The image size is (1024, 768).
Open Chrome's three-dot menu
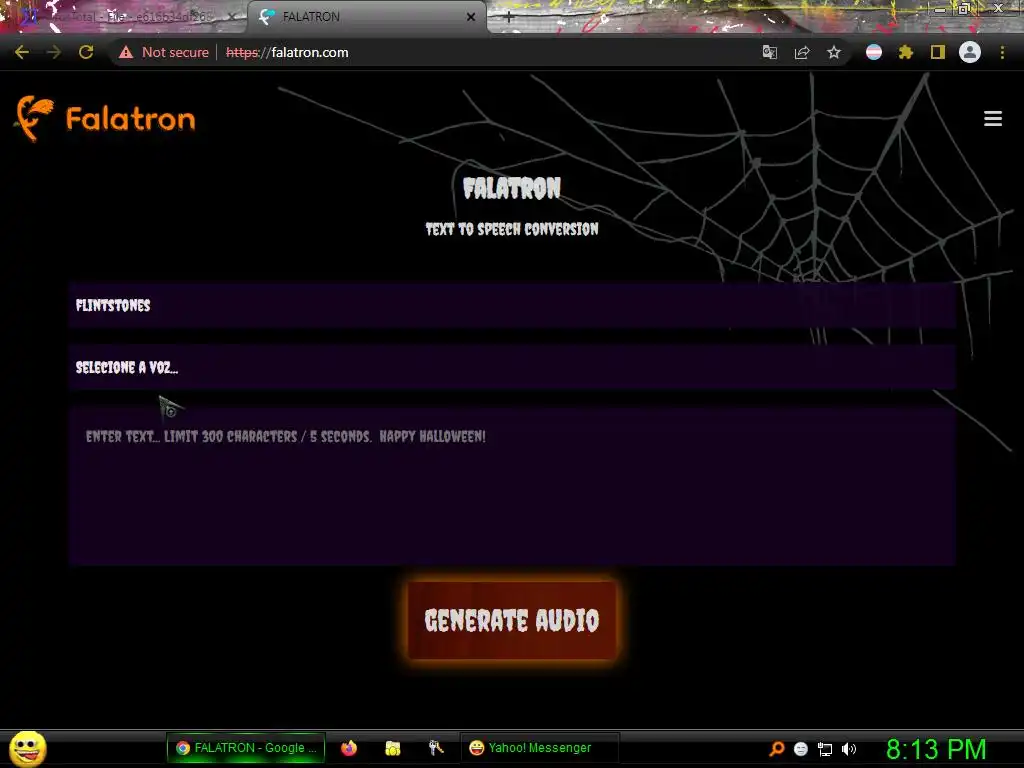(x=1002, y=52)
